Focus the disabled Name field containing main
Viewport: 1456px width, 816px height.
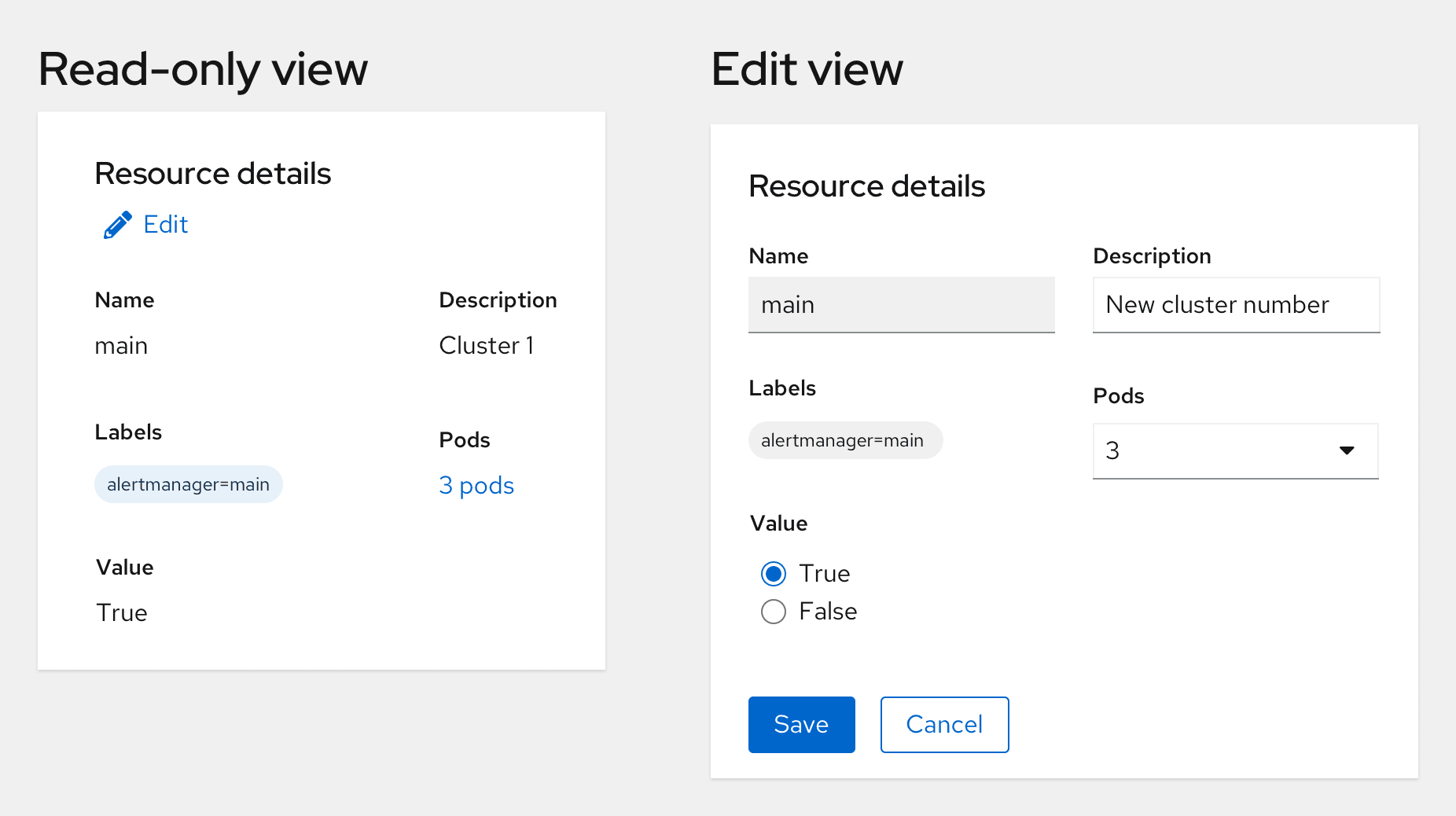pyautogui.click(x=901, y=305)
